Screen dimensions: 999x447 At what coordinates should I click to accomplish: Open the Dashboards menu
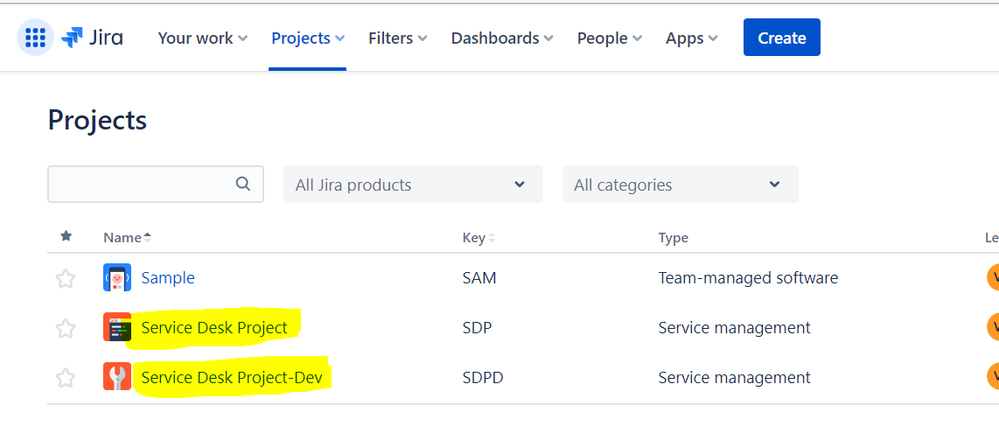pyautogui.click(x=502, y=38)
